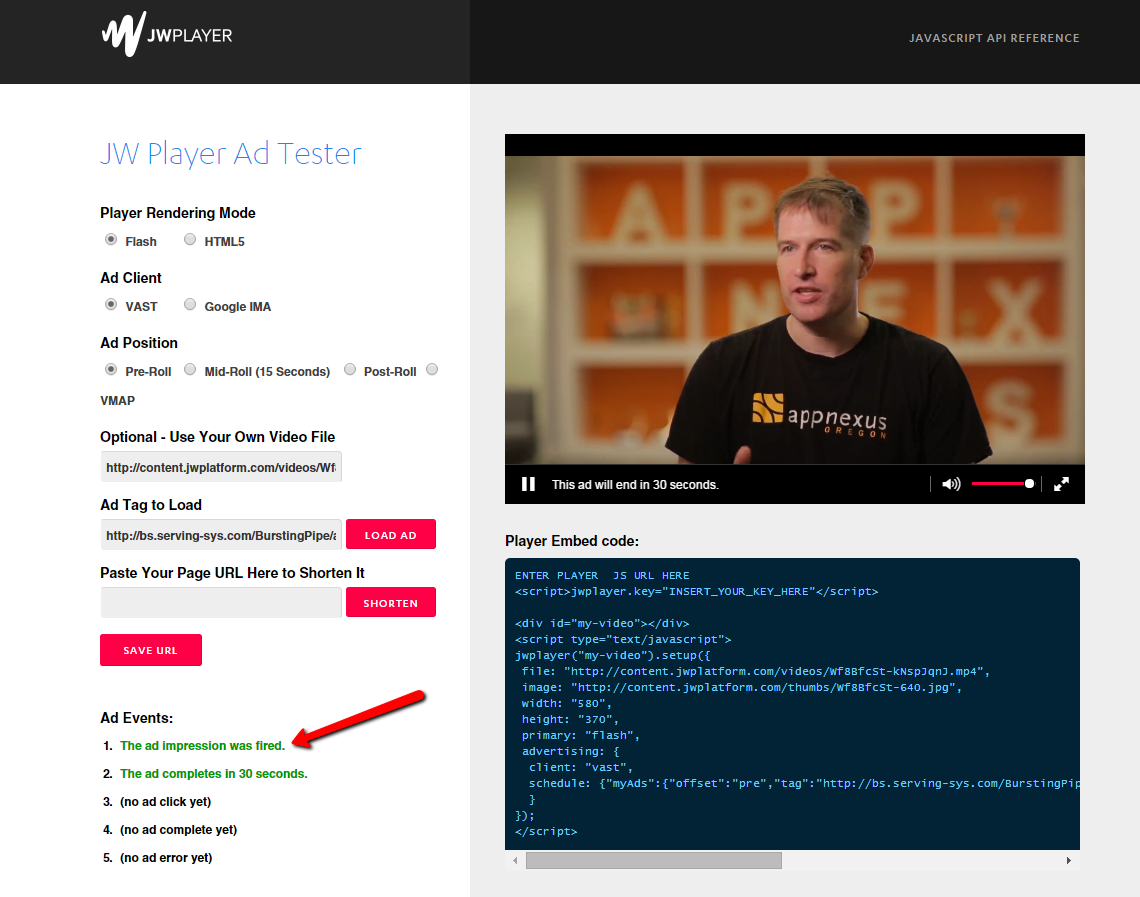The width and height of the screenshot is (1140, 897).
Task: Click the SAVE URL button
Action: coord(150,649)
